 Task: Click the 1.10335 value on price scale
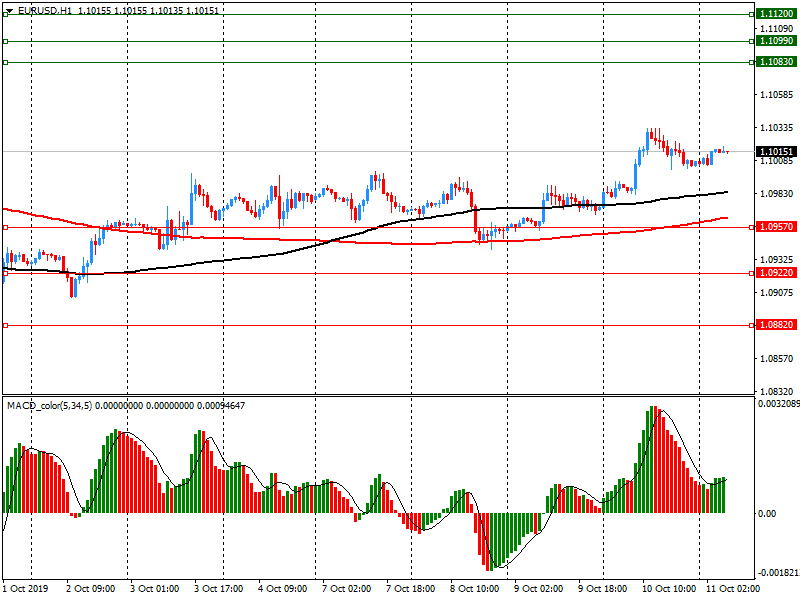coord(776,128)
